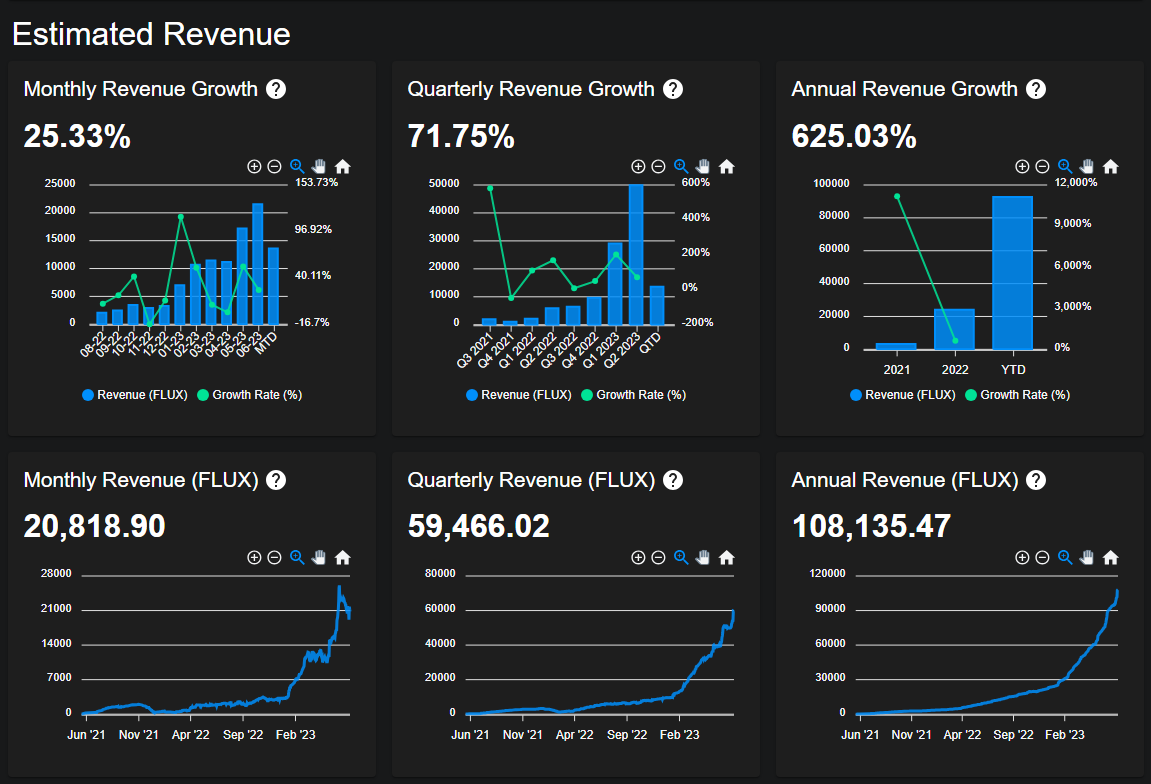
Task: Click the 2021 axis label in annual chart
Action: [896, 370]
